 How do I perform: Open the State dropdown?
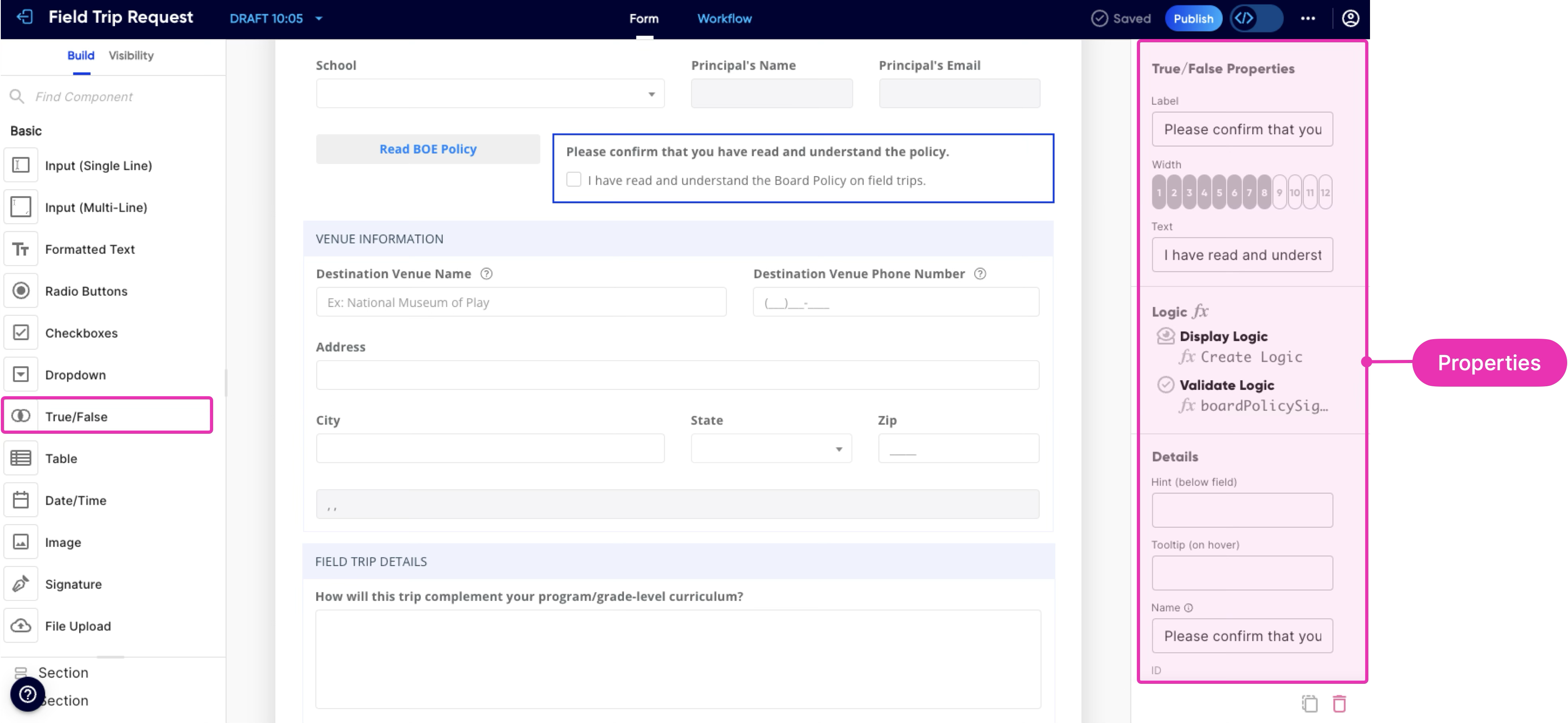(770, 449)
